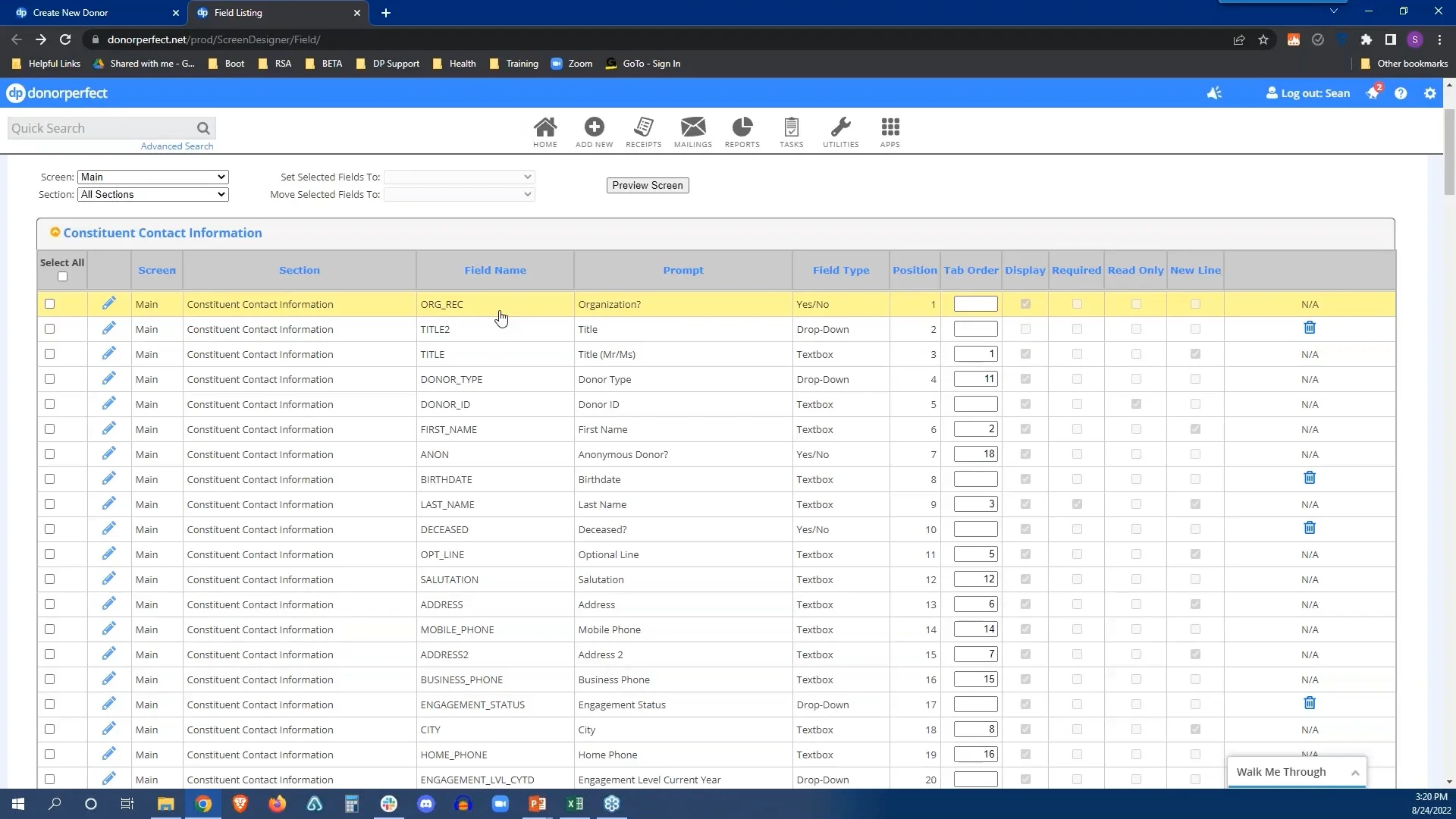Click the Mailings envelope icon
This screenshot has width=1456, height=819.
click(693, 129)
